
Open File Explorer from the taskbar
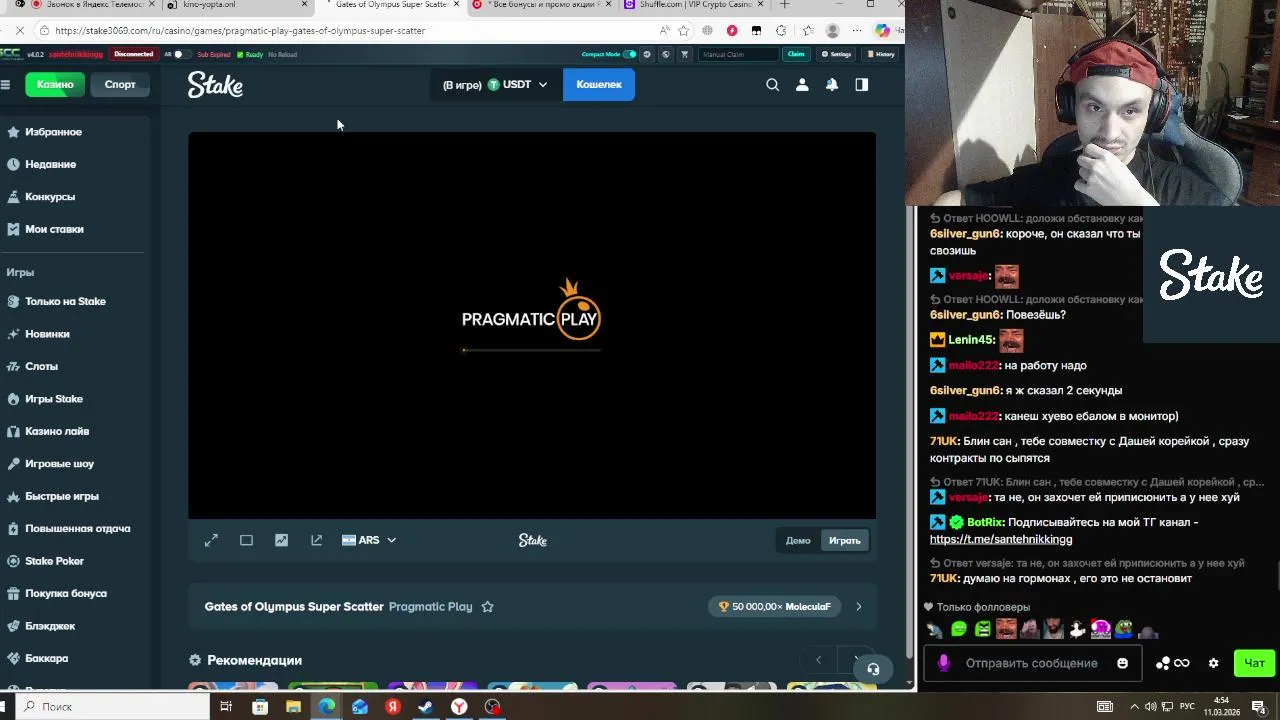293,707
